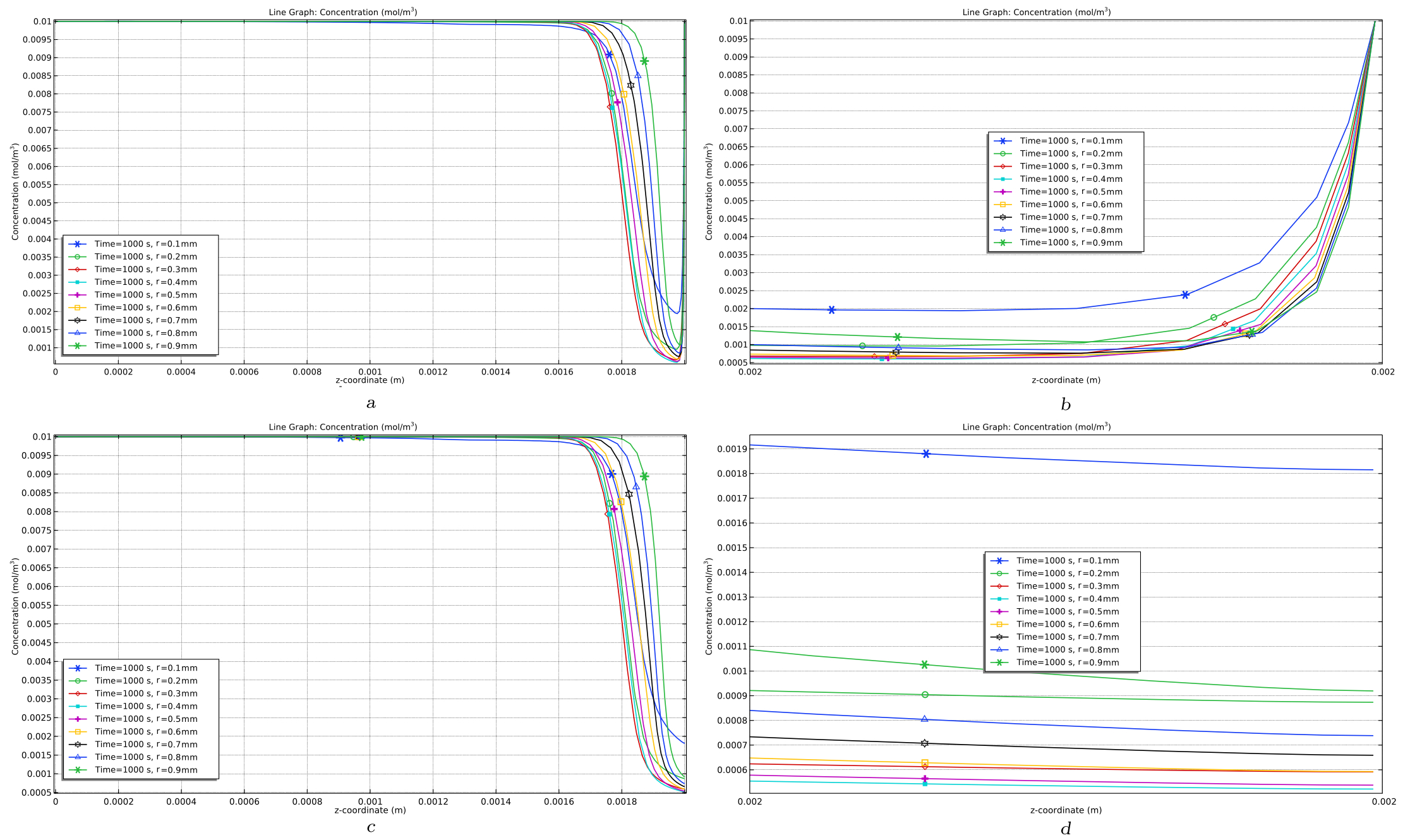The width and height of the screenshot is (1410, 840).
Task: Click green circle marker on rising curve in plot b
Action: pos(1214,318)
